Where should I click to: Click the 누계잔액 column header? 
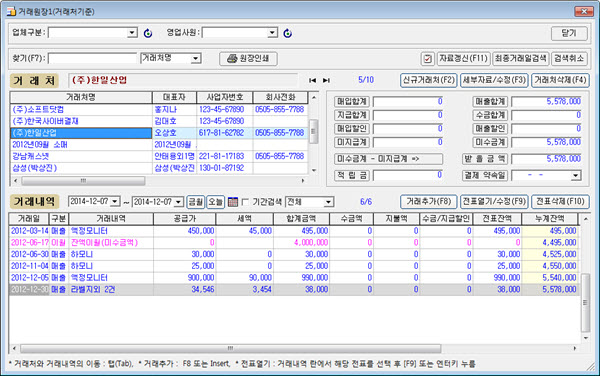(x=549, y=219)
